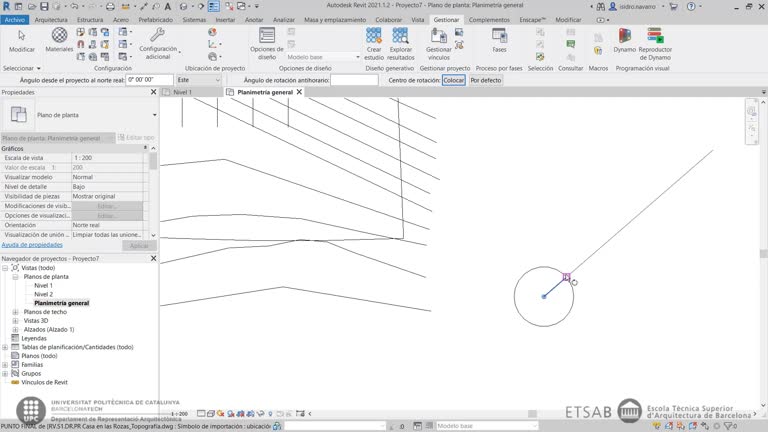Click Editar button for Opciones de visualización

tap(106, 216)
